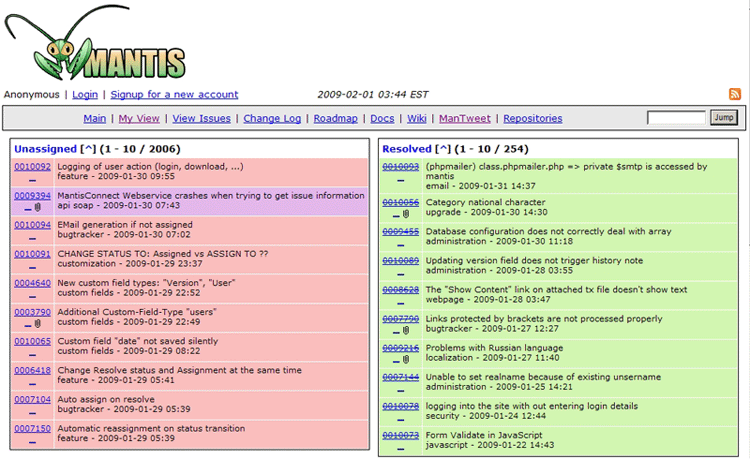Viewport: 750px width, 459px height.
Task: Click attachment paperclip for resolved issue 0010056
Action: [406, 214]
